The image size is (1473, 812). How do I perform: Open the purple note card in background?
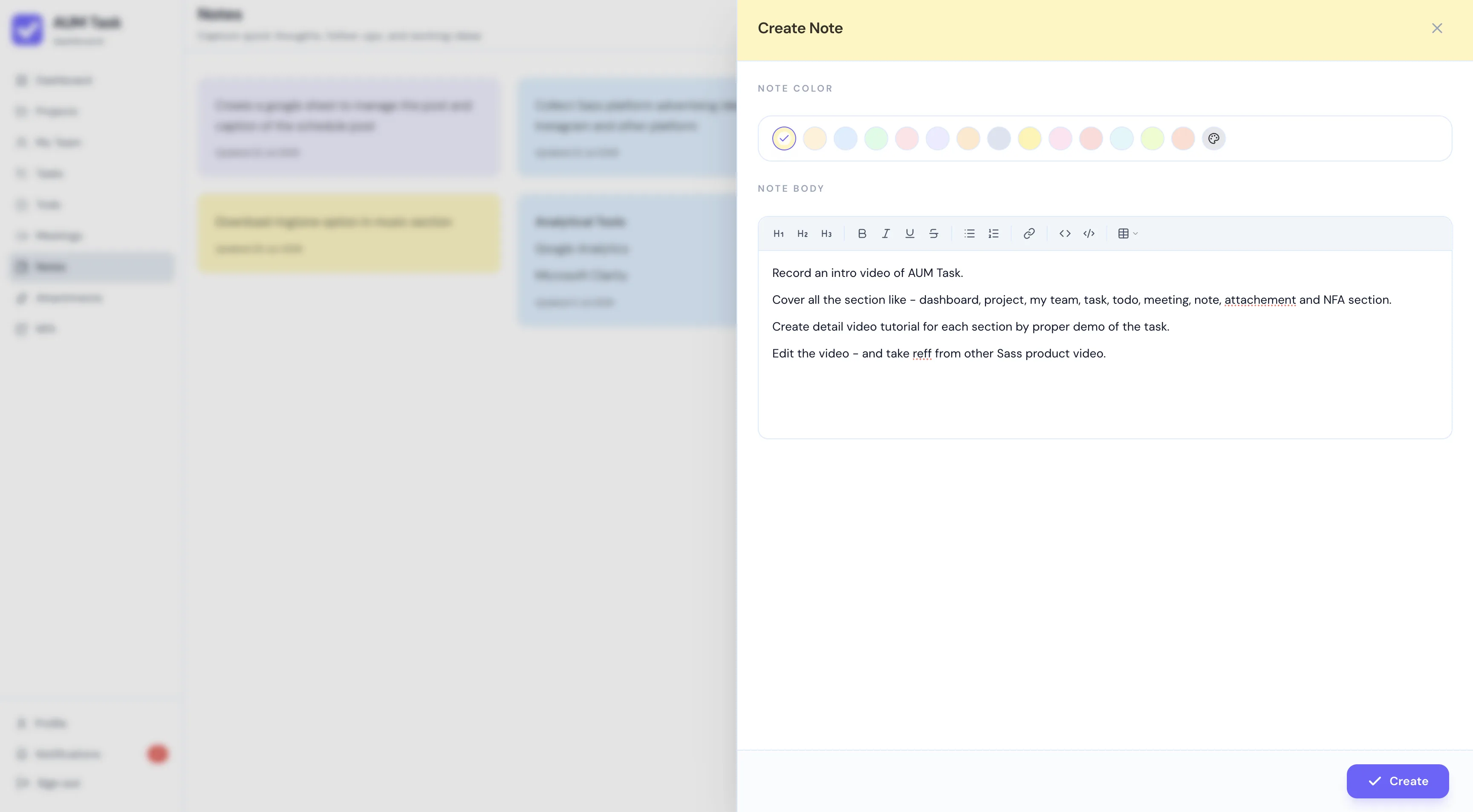pyautogui.click(x=349, y=127)
